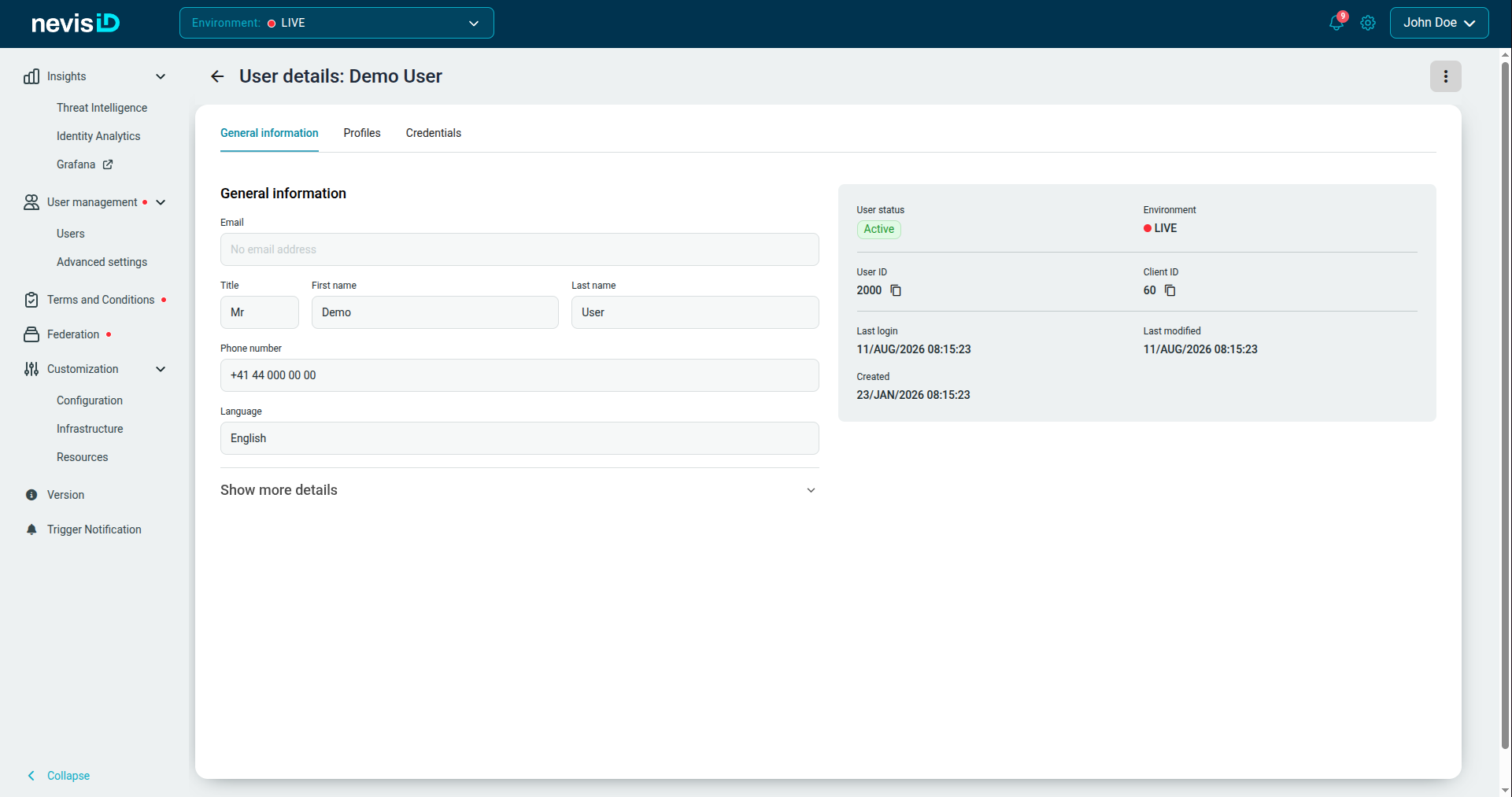
Task: Collapse the Insights section chevron
Action: click(x=161, y=76)
